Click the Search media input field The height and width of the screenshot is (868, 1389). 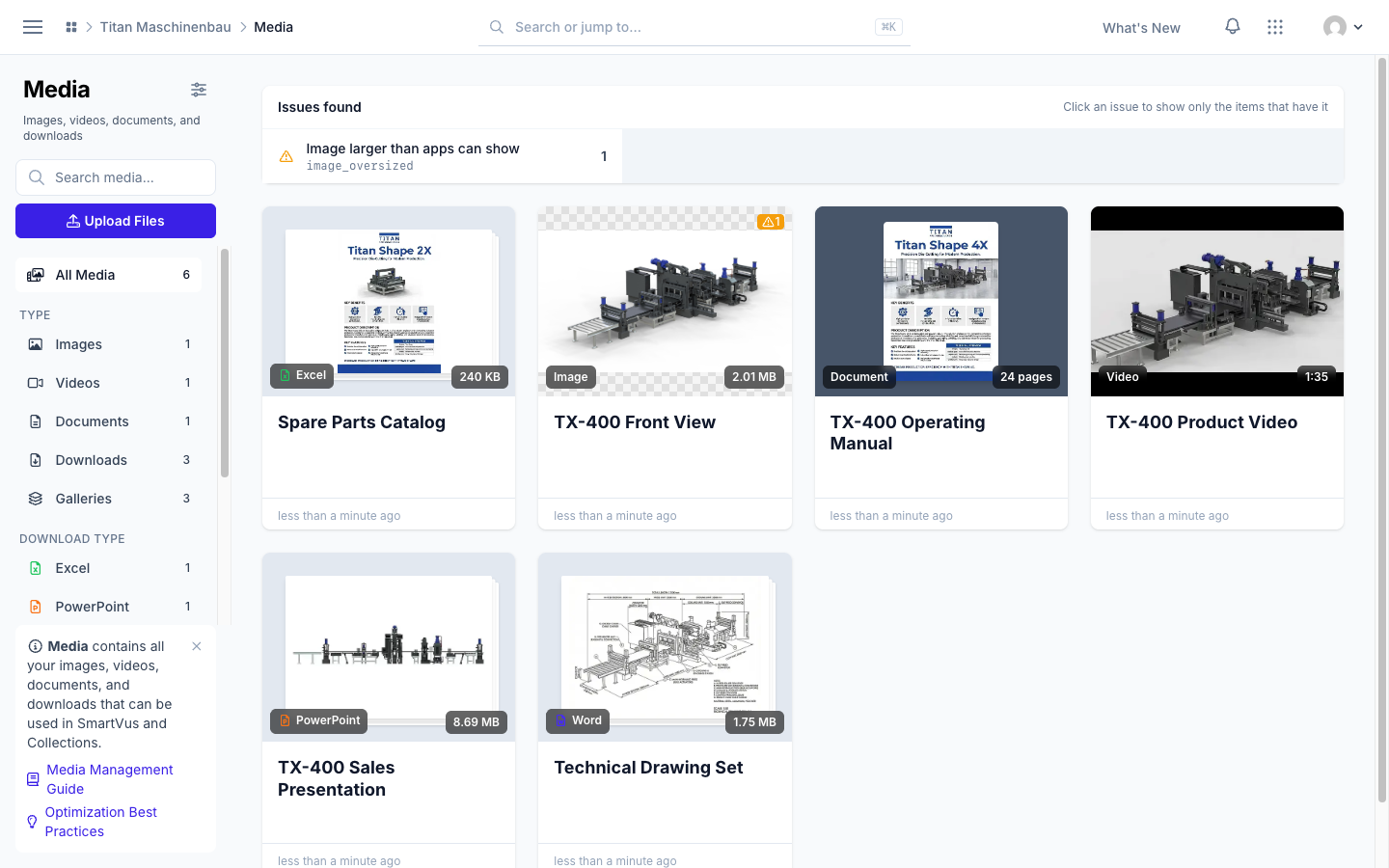(116, 177)
